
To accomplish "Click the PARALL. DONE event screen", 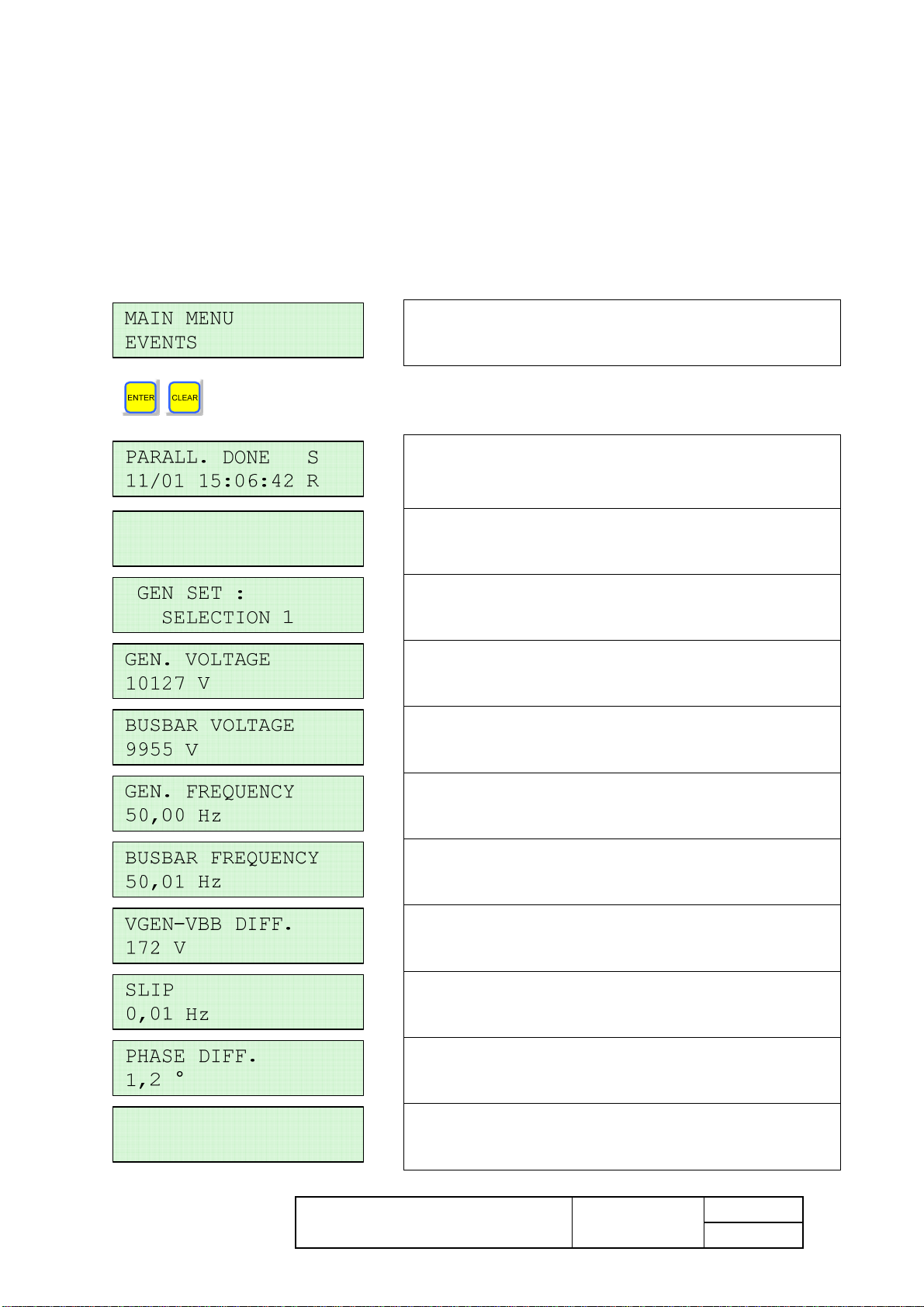I will [x=238, y=469].
